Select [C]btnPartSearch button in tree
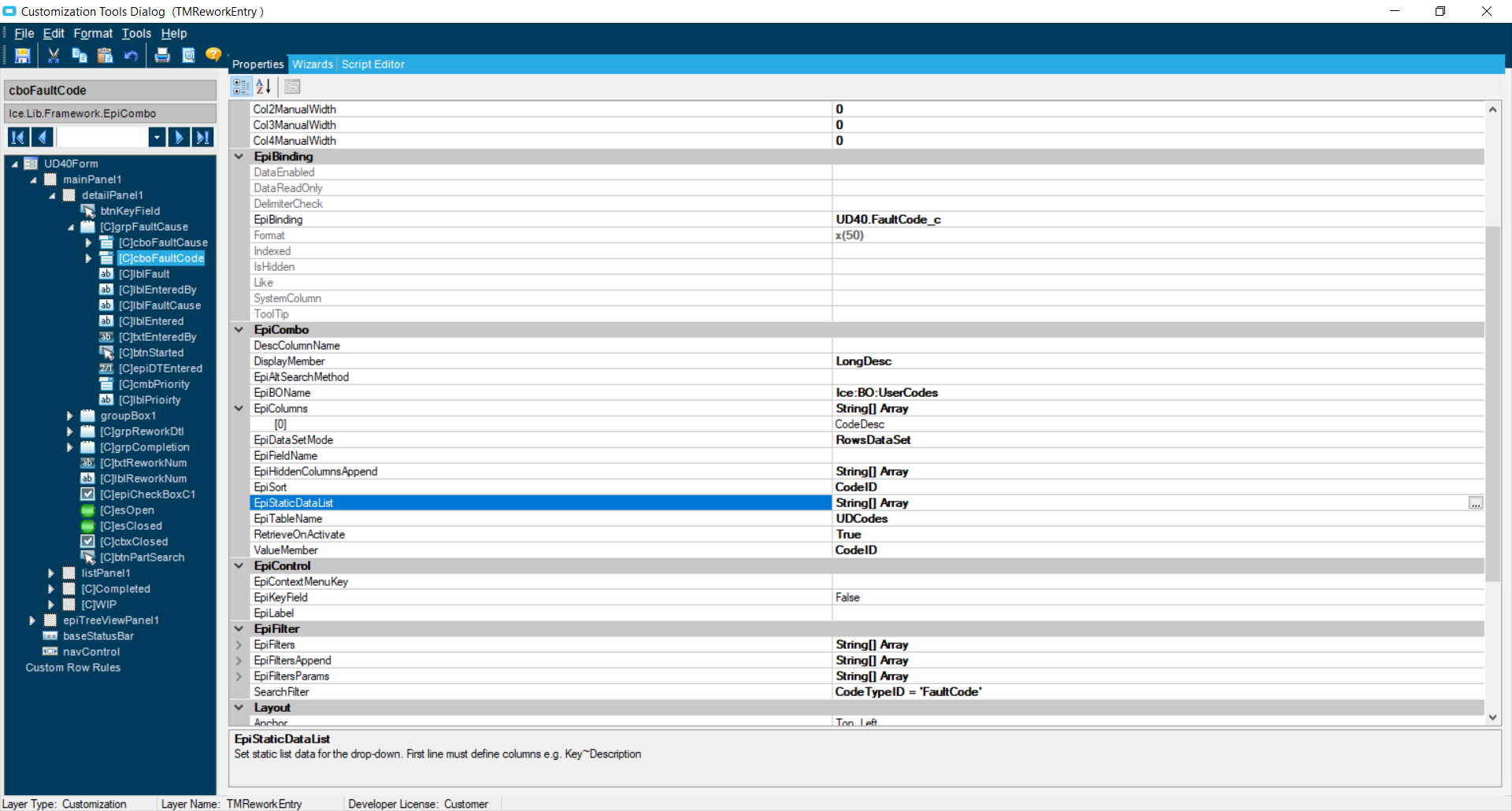This screenshot has height=811, width=1512. tap(142, 557)
